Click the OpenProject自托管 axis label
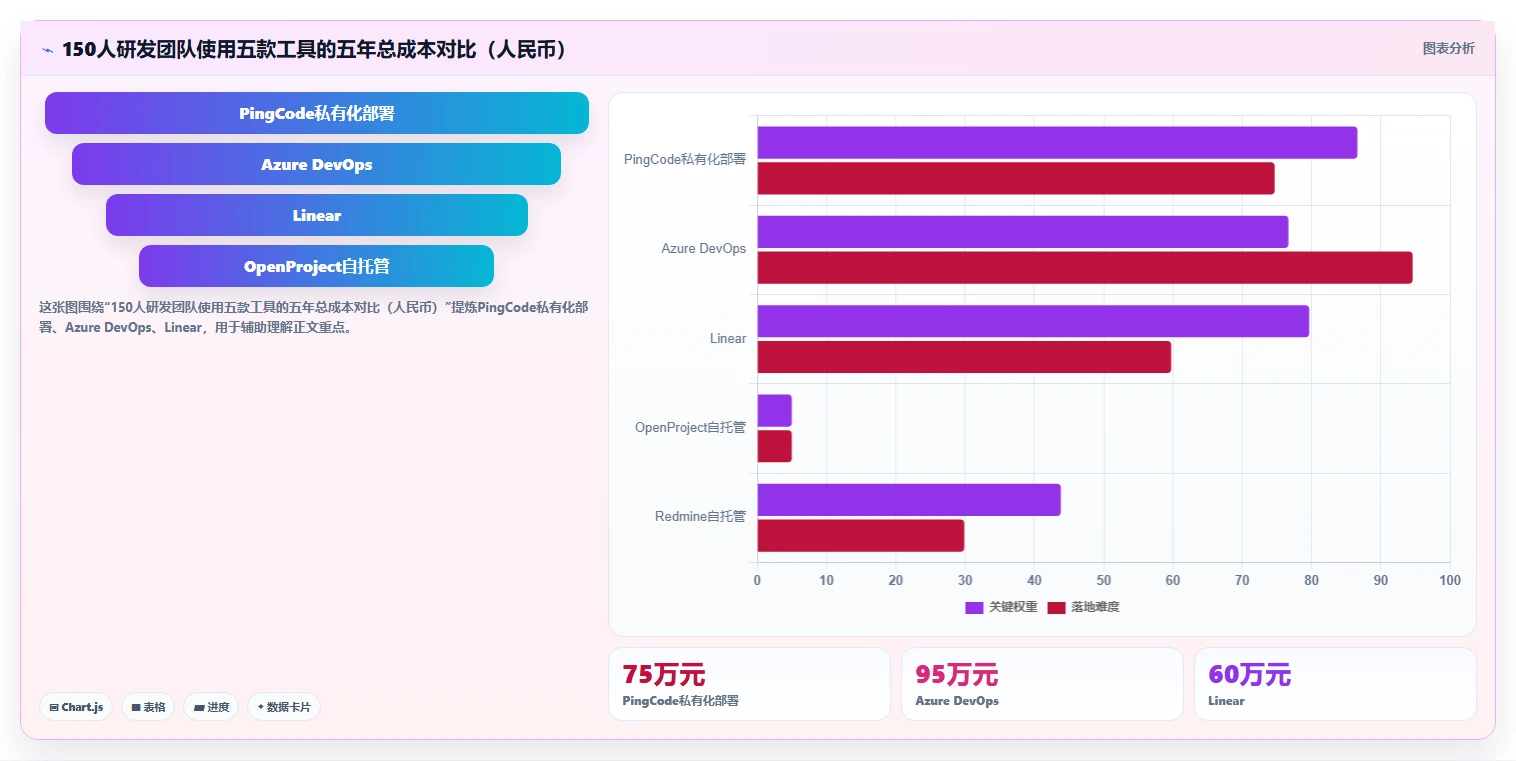 point(691,427)
